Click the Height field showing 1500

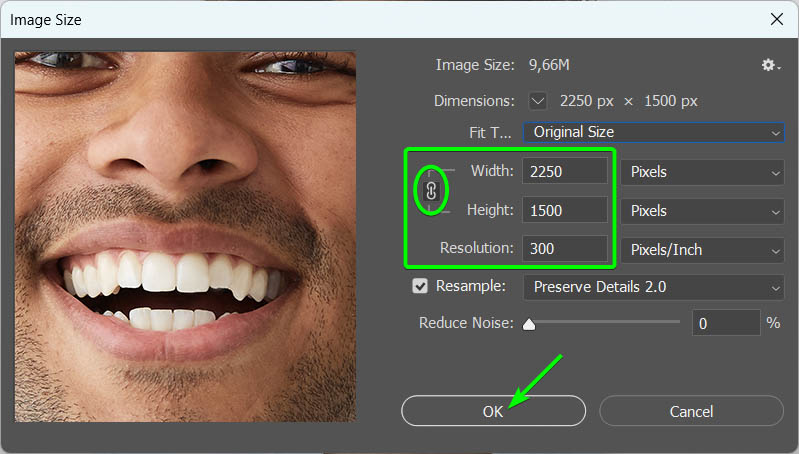pos(565,210)
